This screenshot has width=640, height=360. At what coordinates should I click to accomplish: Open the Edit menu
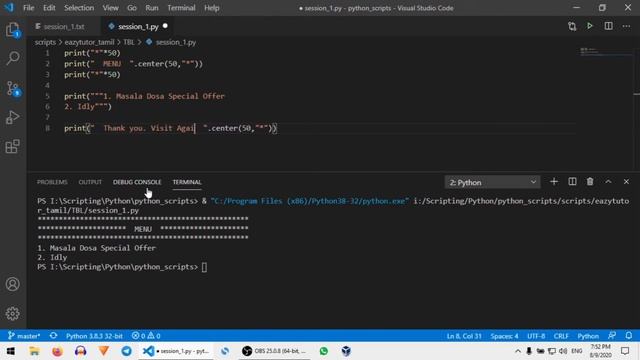[49, 8]
